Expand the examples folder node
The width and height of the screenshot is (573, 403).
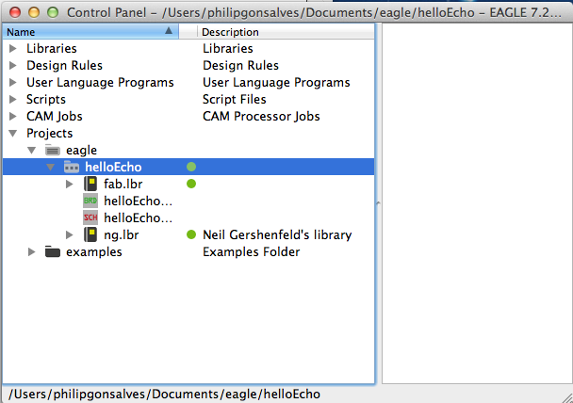(x=31, y=252)
